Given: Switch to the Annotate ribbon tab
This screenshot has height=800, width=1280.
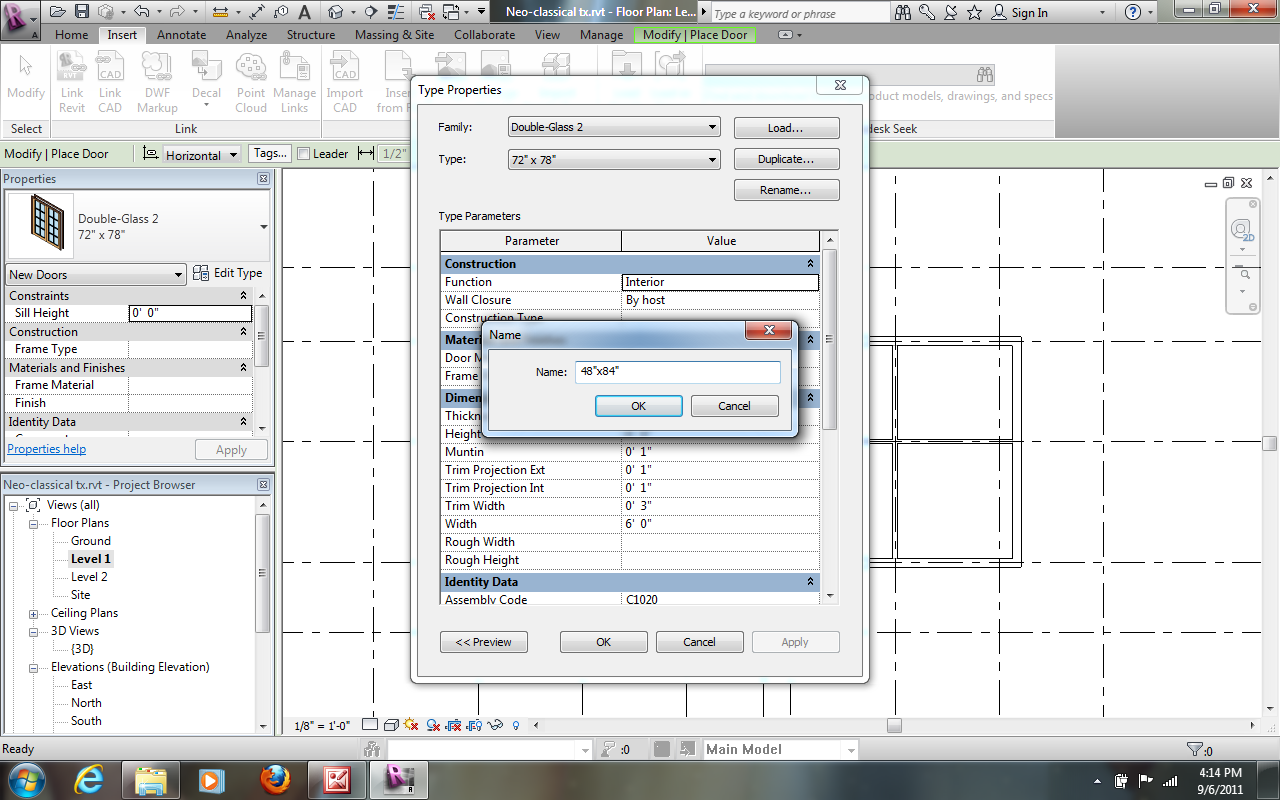Looking at the screenshot, I should (181, 34).
